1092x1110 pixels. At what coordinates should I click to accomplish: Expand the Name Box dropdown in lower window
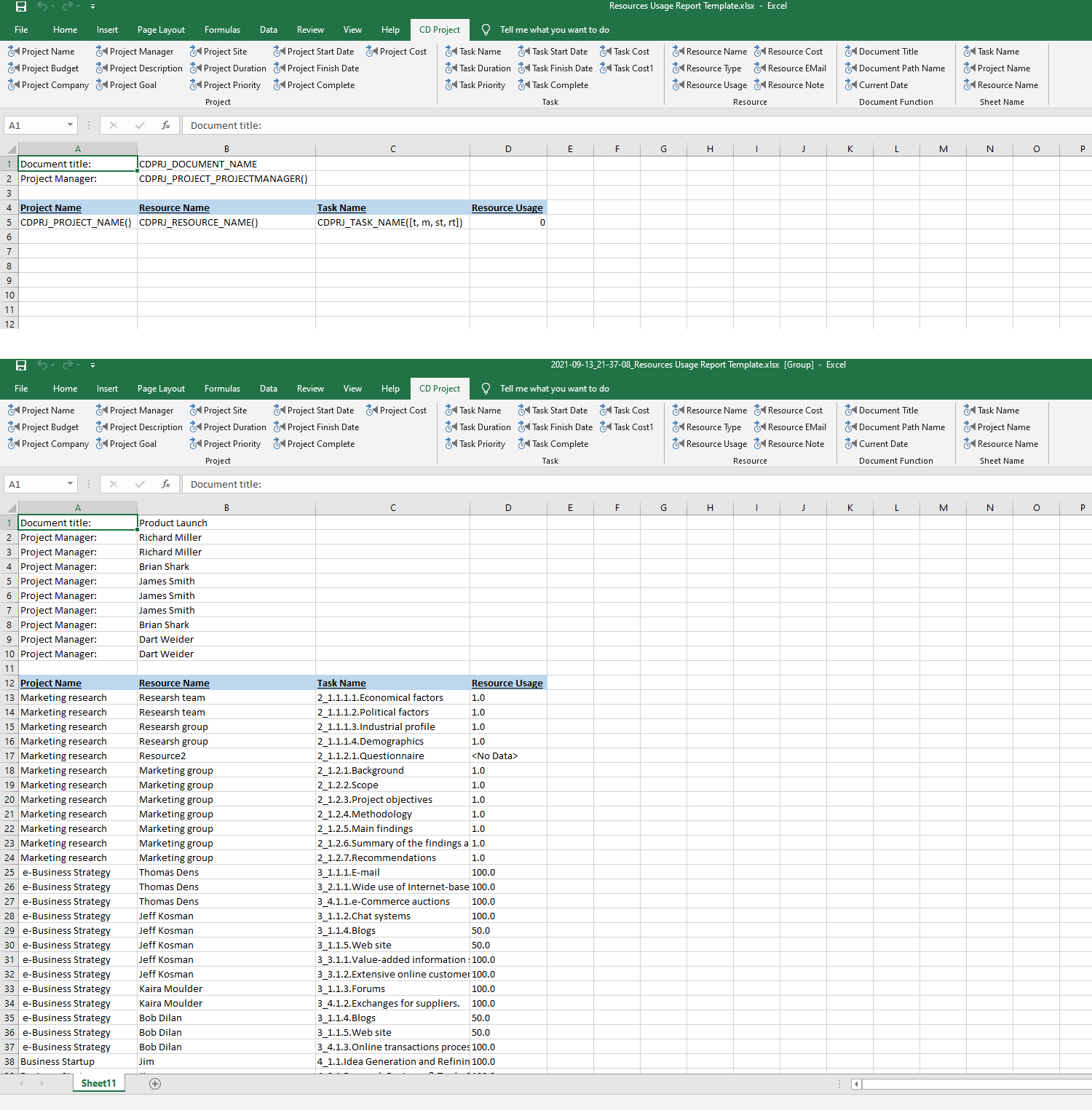pyautogui.click(x=70, y=484)
